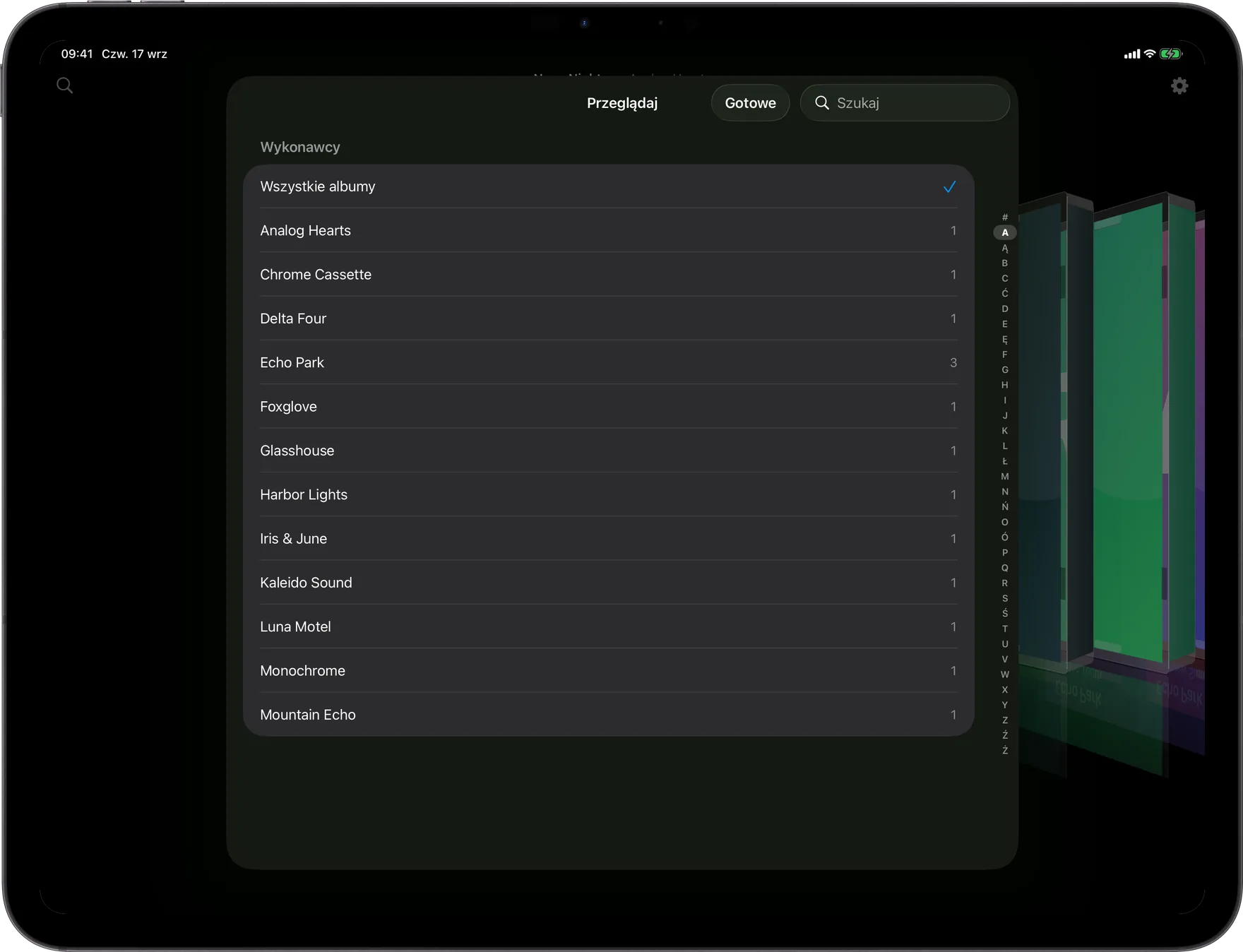
Task: Jump to # in the index bar
Action: [x=1005, y=217]
